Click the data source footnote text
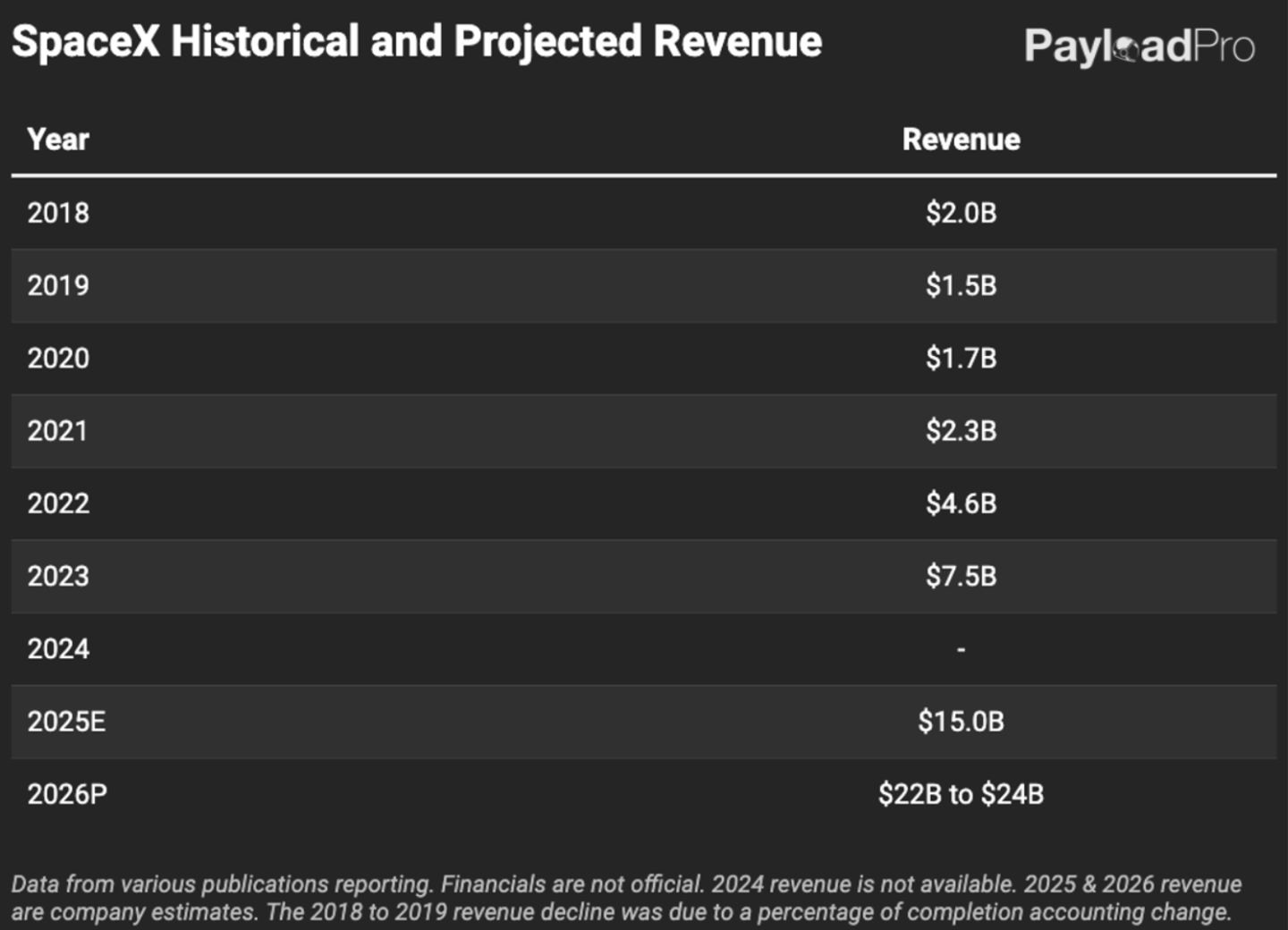 pos(626,898)
